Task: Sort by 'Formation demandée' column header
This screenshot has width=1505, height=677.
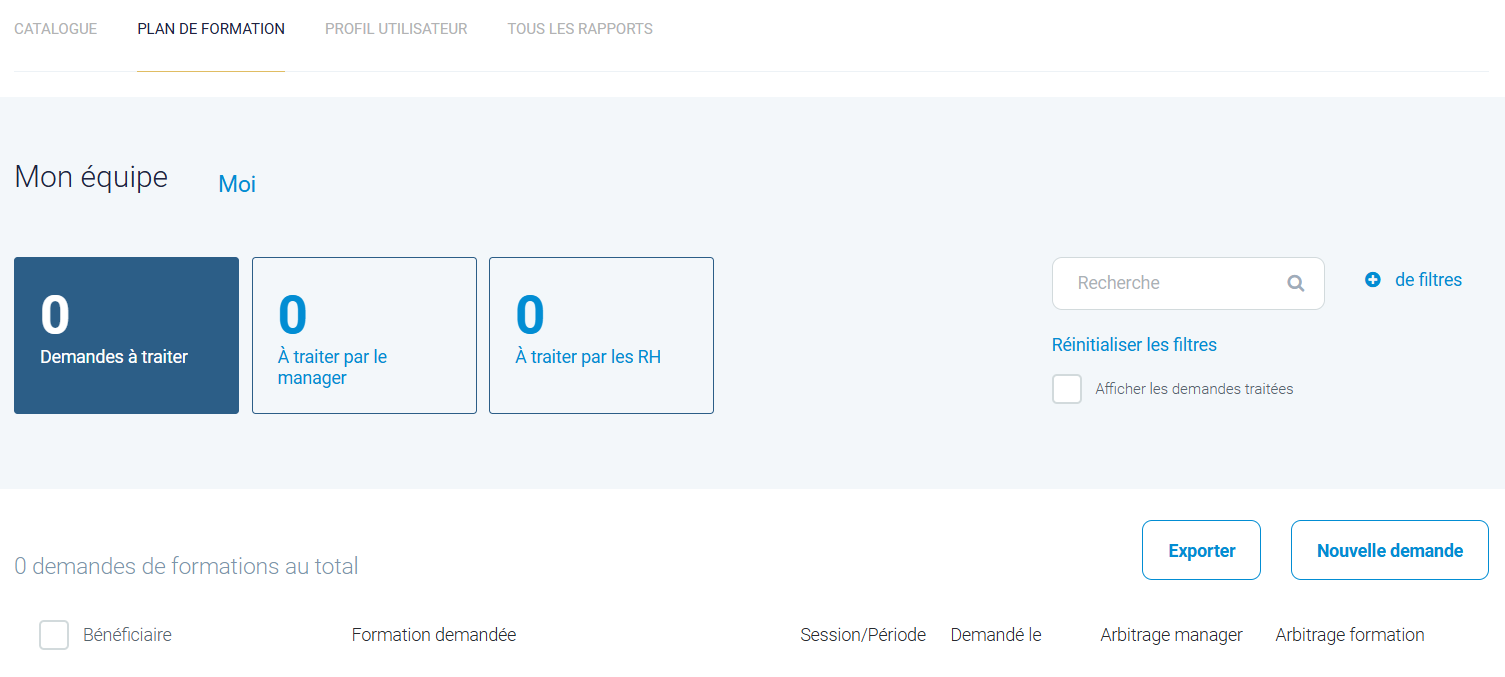Action: (x=434, y=635)
